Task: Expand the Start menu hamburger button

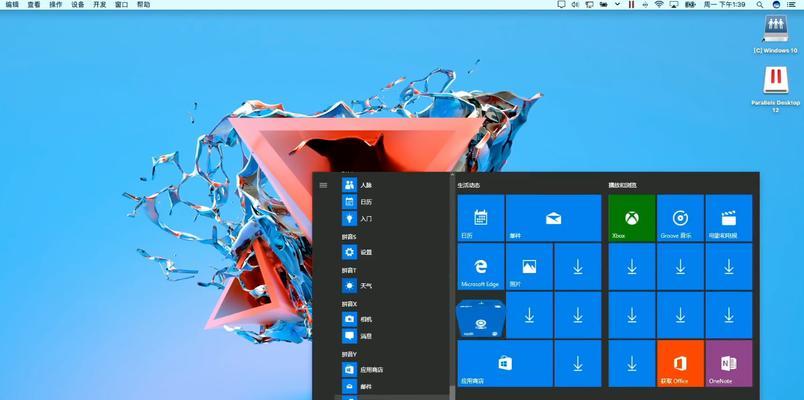Action: [x=323, y=185]
